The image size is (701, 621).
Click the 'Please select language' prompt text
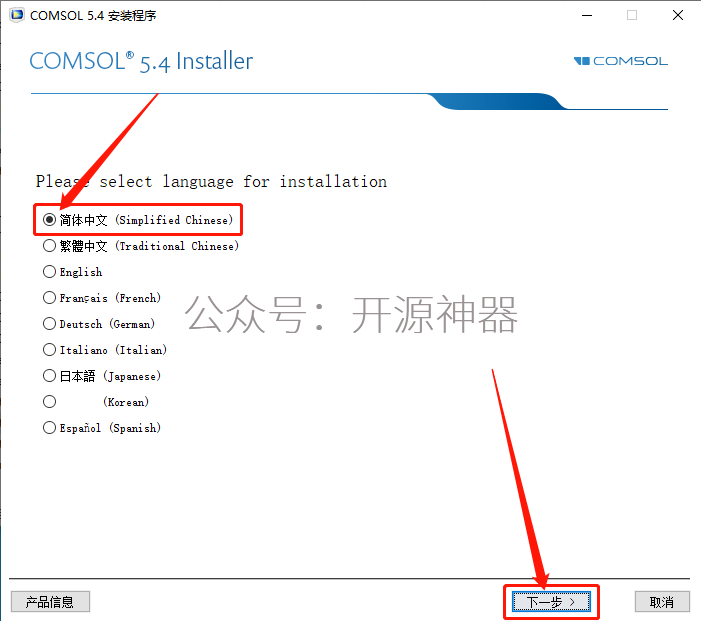pos(211,182)
